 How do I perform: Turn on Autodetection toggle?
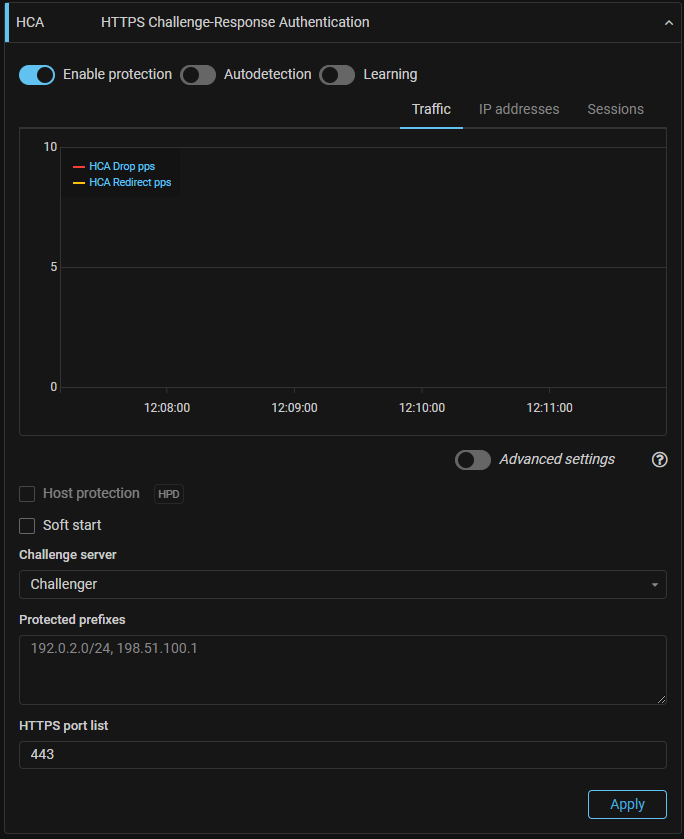pos(198,75)
